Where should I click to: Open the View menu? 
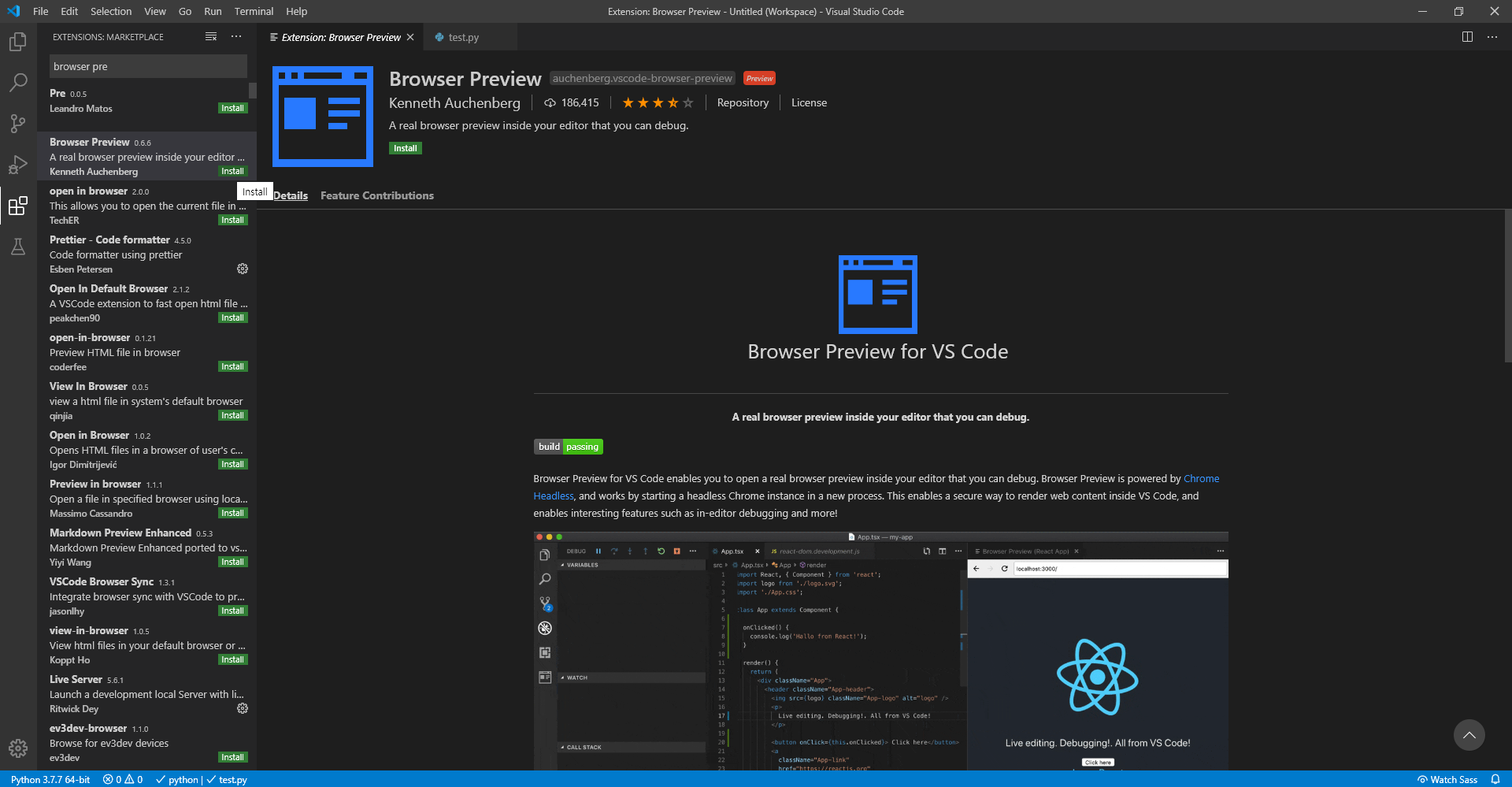tap(155, 11)
